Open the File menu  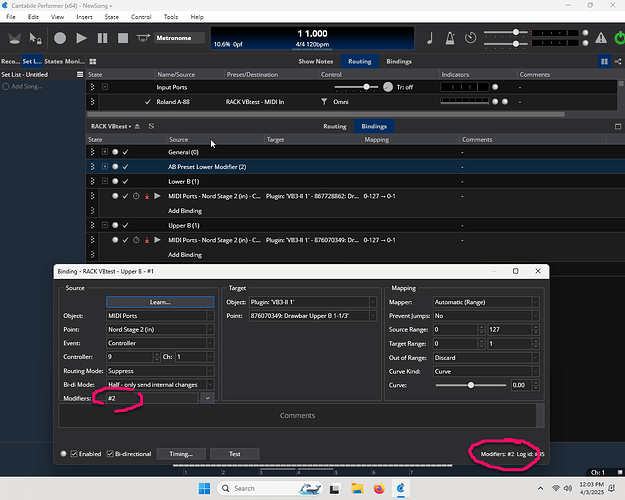(x=11, y=17)
